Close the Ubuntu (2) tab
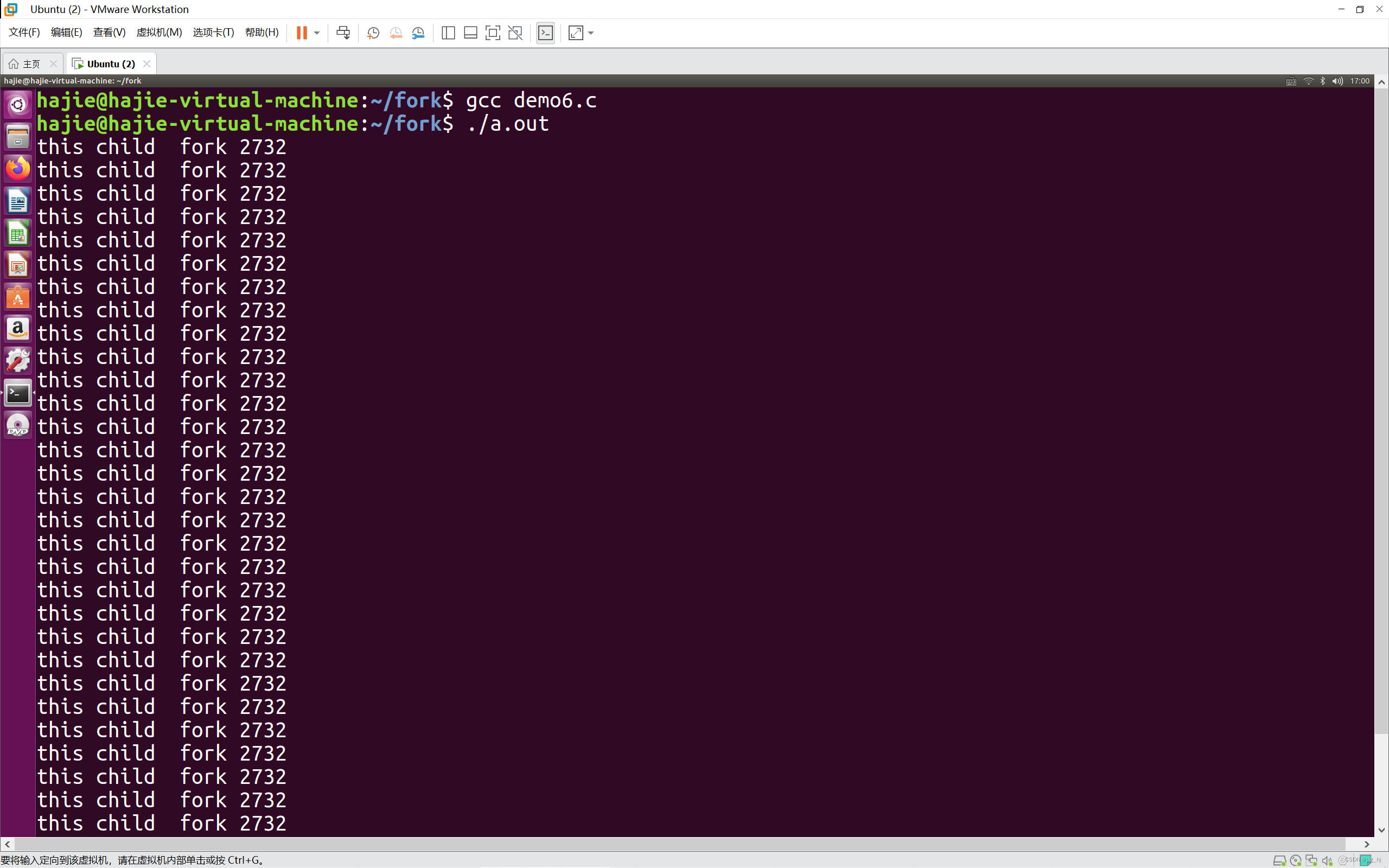Screen dimensions: 1389x868 [x=147, y=63]
